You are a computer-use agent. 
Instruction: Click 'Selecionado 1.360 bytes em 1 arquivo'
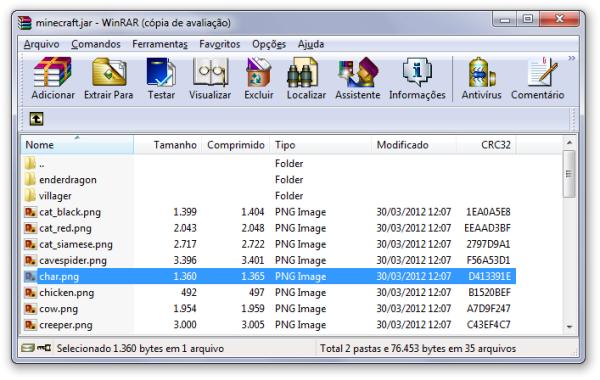(x=140, y=348)
